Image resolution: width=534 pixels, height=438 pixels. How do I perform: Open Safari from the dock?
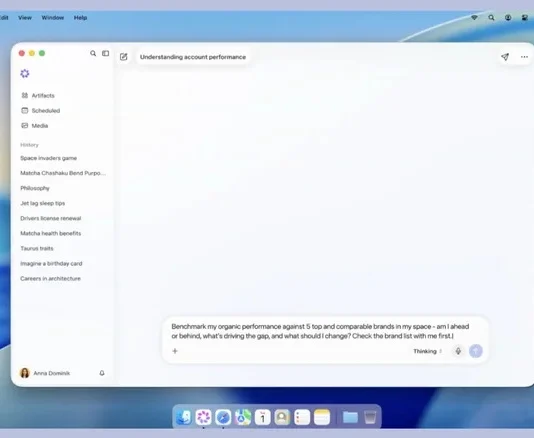click(223, 417)
